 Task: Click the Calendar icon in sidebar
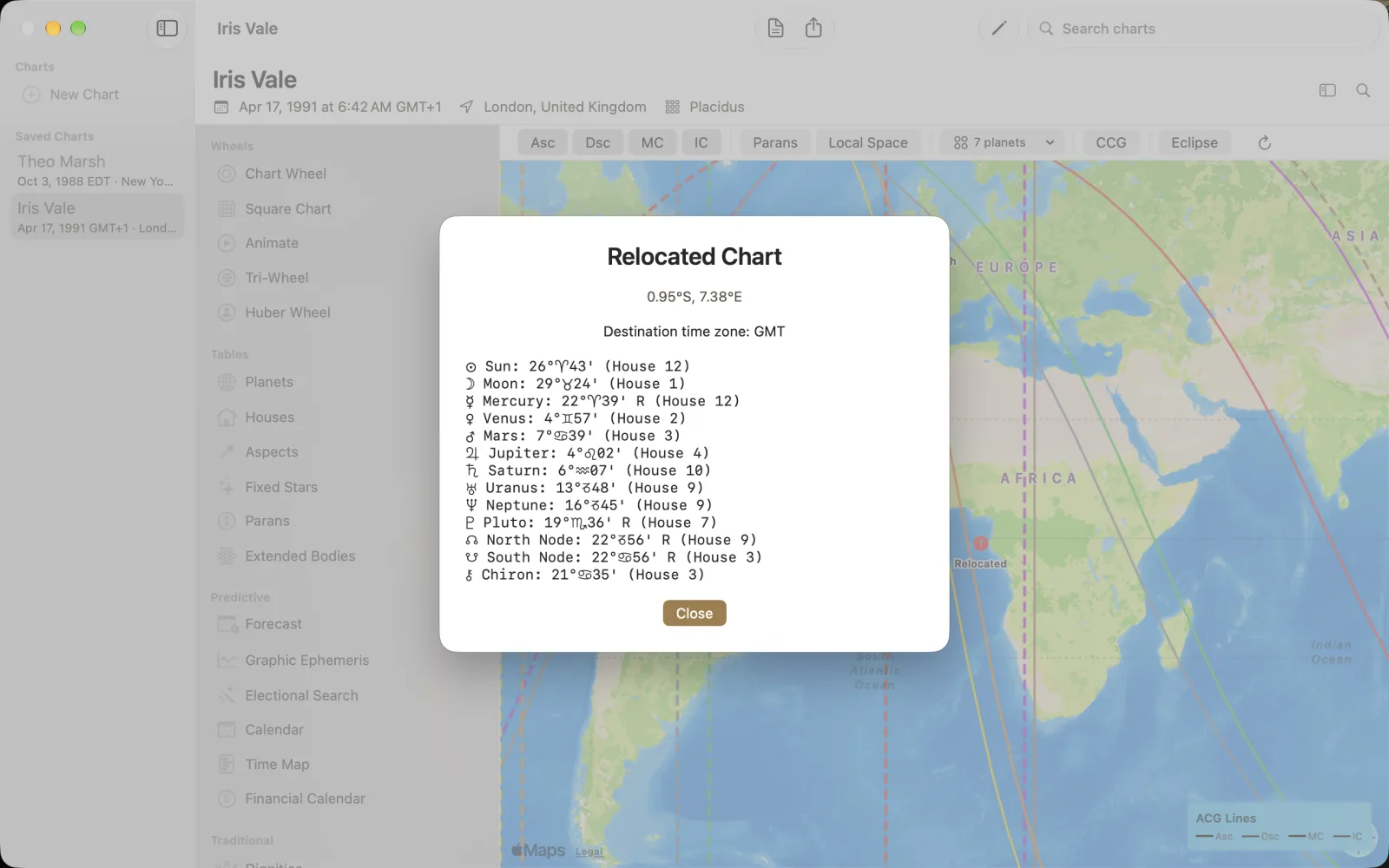[227, 730]
